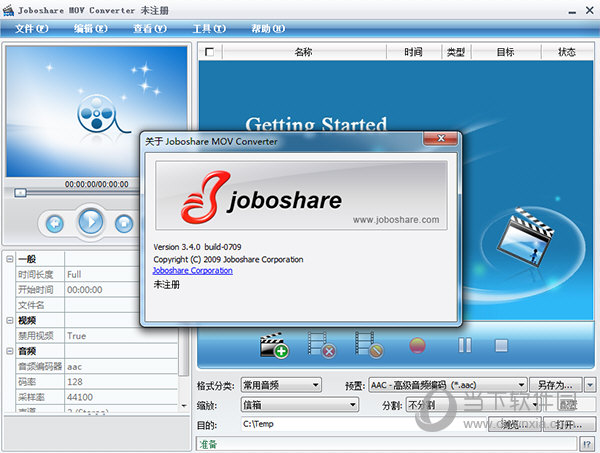Screen dimensions: 600x453
Task: Collapse the 视频 property group
Action: click(10, 320)
